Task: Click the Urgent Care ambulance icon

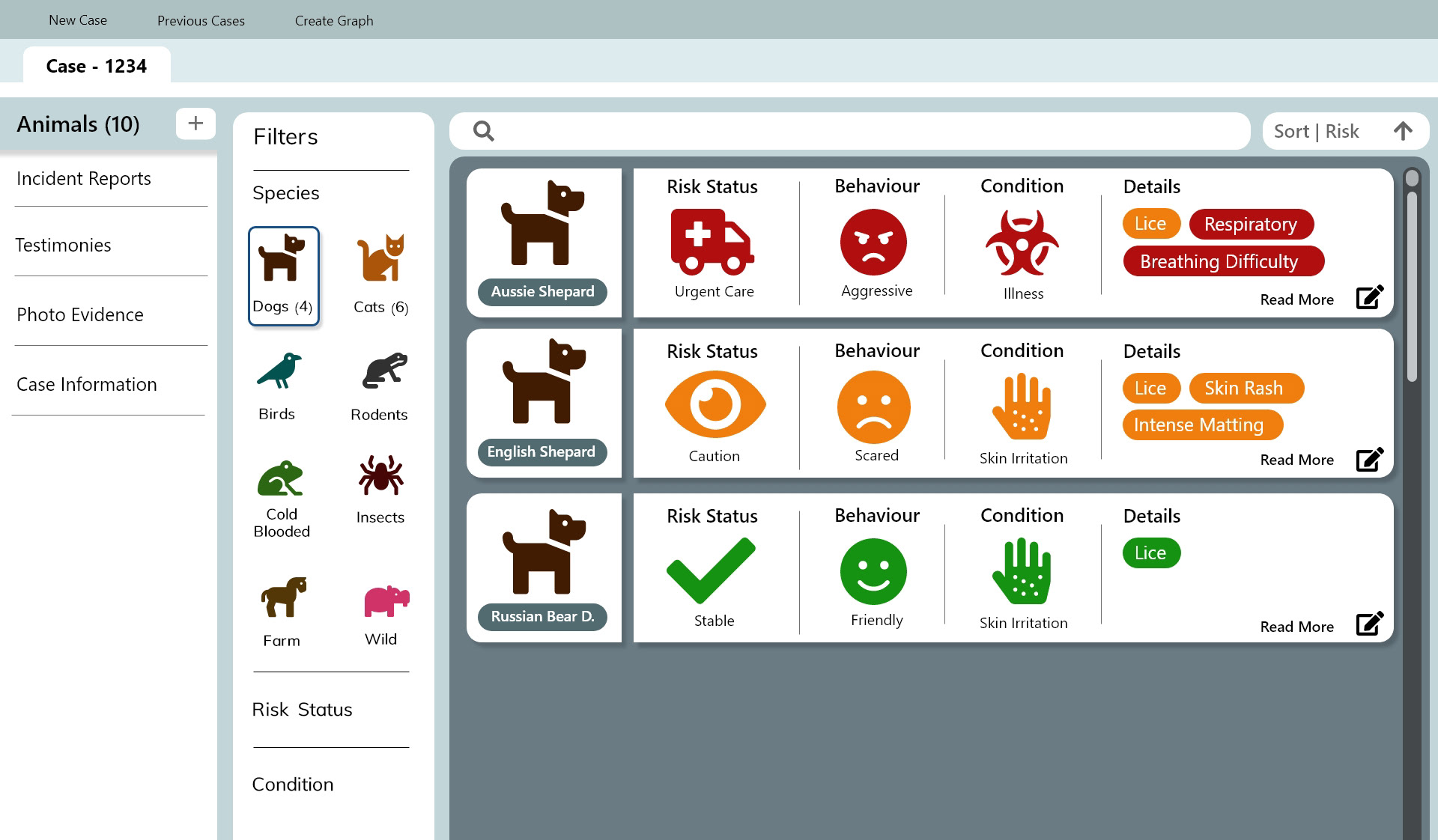Action: coord(712,242)
